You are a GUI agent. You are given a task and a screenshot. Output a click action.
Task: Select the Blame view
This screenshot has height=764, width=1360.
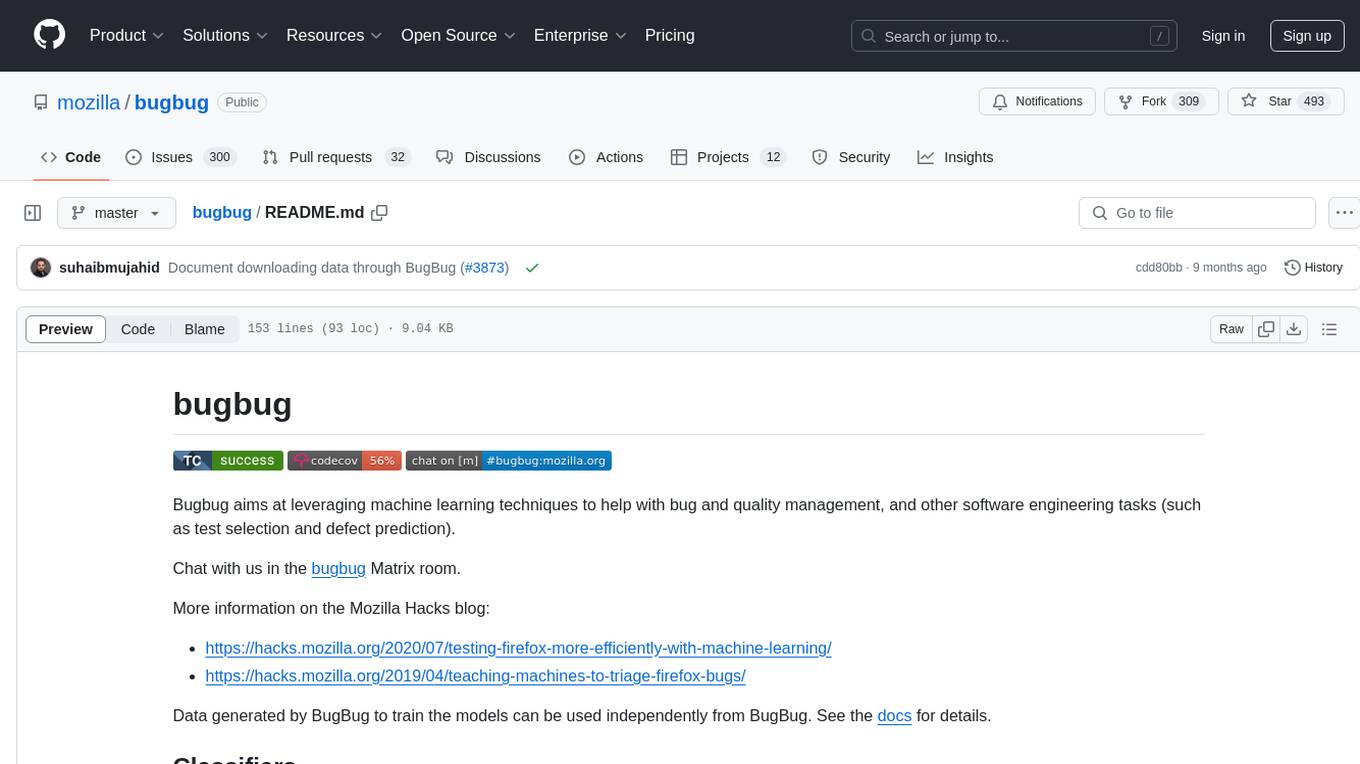tap(204, 329)
